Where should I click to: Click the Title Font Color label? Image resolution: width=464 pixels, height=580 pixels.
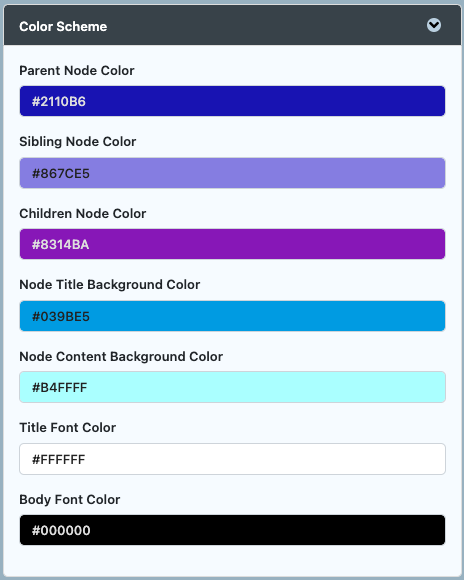click(x=67, y=428)
